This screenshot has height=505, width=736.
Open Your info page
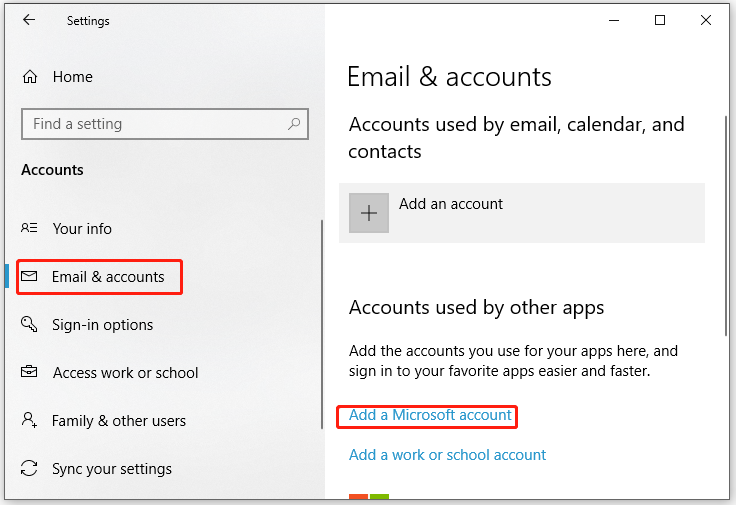click(x=82, y=229)
